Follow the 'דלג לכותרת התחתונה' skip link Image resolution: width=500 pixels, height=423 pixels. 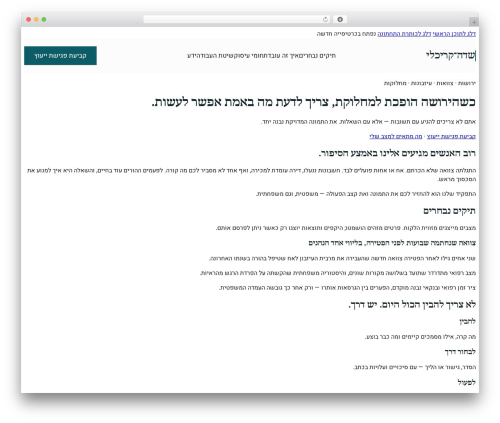404,34
